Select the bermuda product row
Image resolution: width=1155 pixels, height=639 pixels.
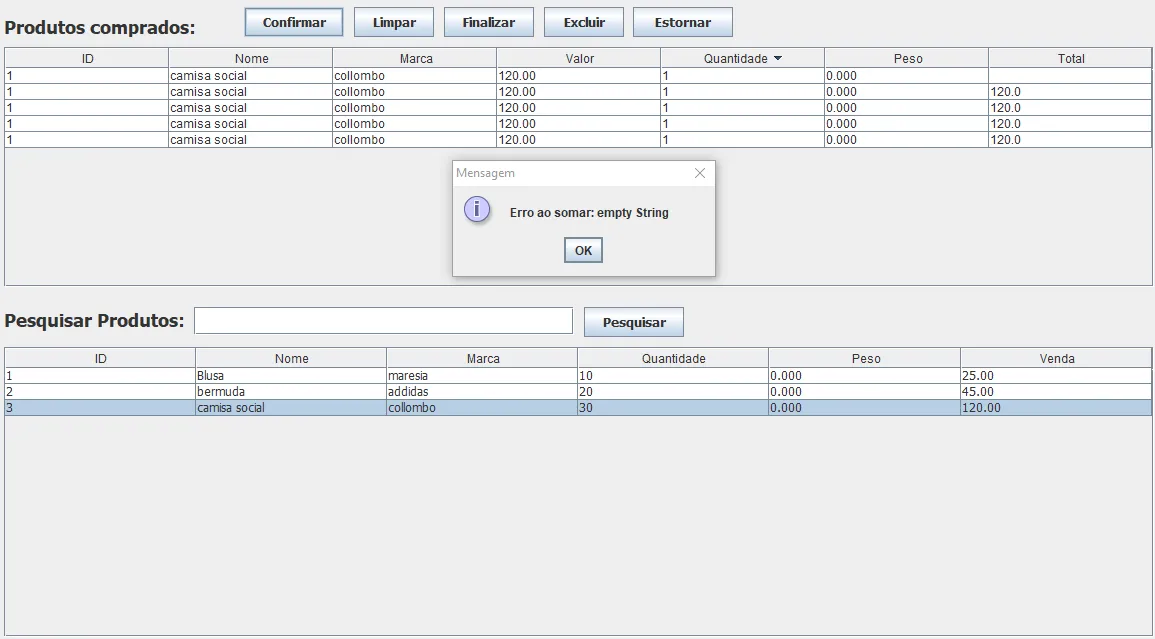[x=290, y=392]
